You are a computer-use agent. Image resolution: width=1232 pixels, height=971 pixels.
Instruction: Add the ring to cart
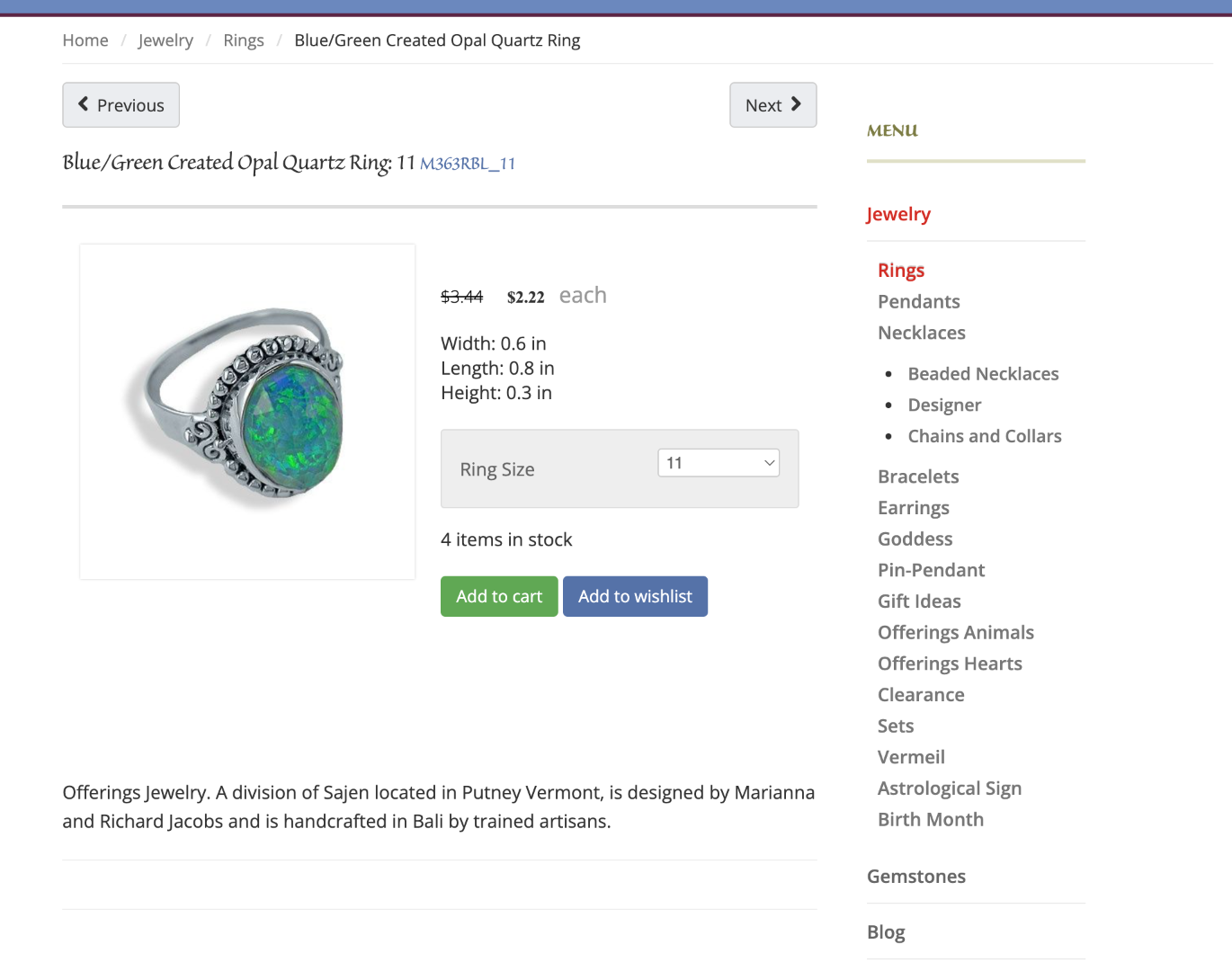click(499, 596)
